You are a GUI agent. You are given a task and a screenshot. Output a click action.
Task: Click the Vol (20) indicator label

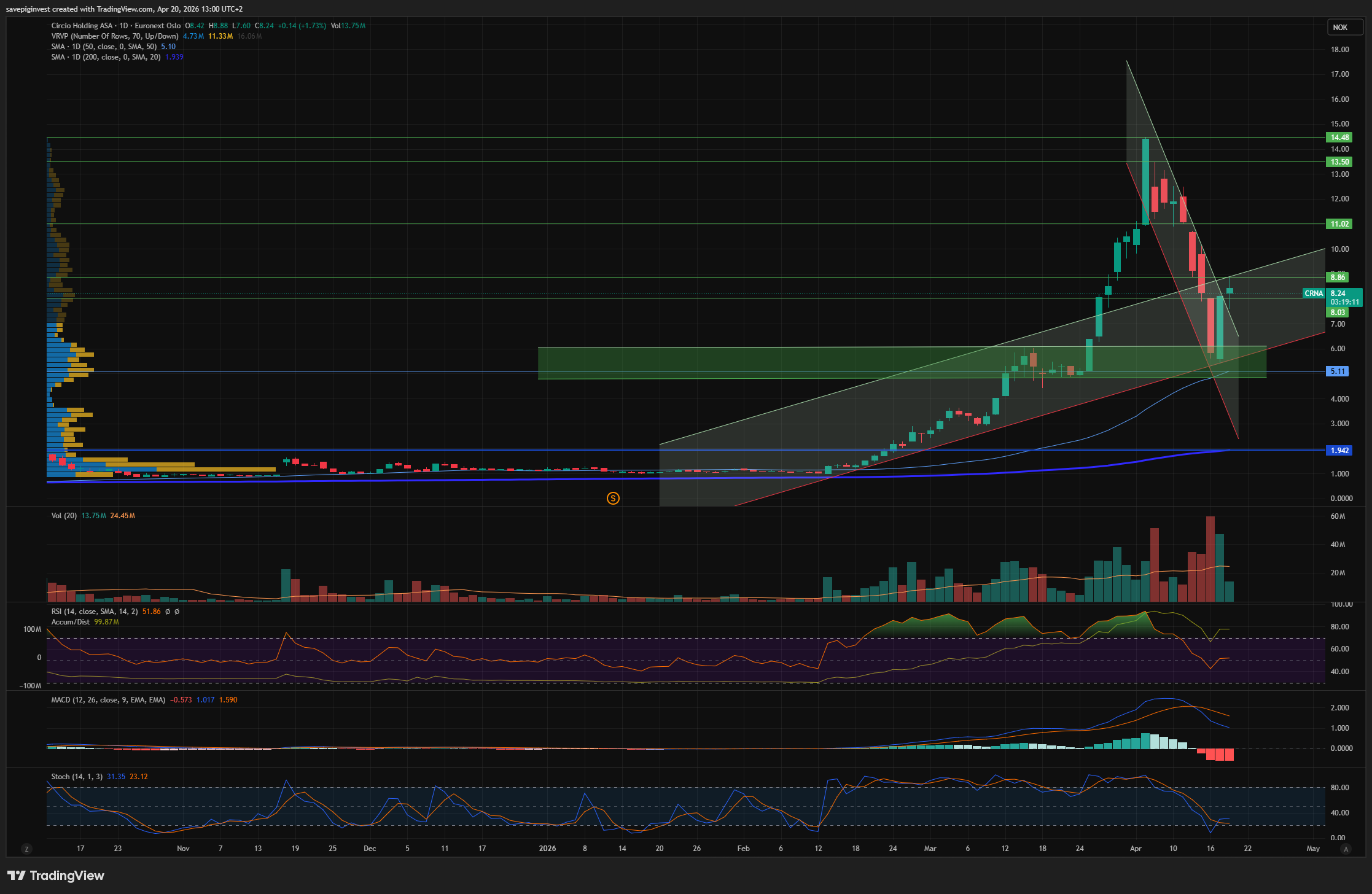click(x=64, y=516)
